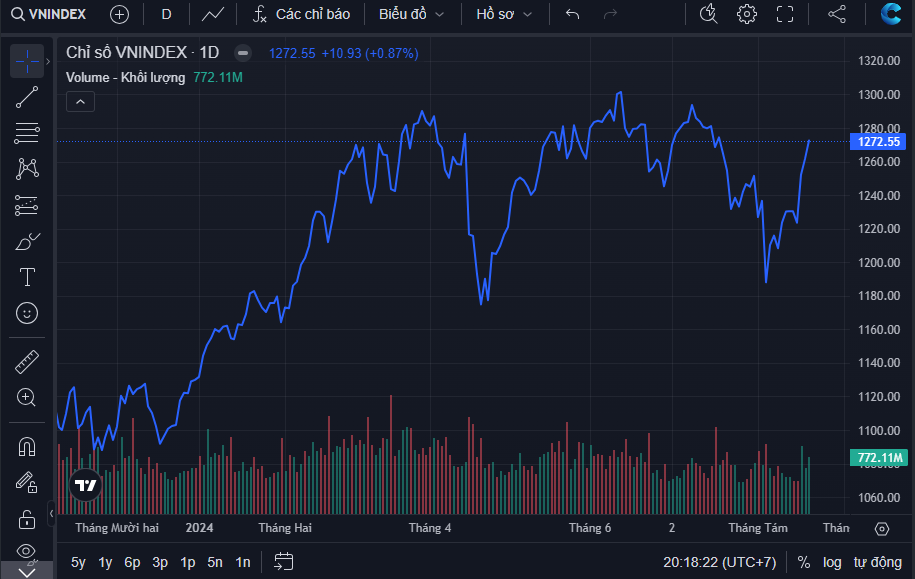Expand the Hồ sơ dropdown menu
Image resolution: width=915 pixels, height=579 pixels.
coord(504,14)
